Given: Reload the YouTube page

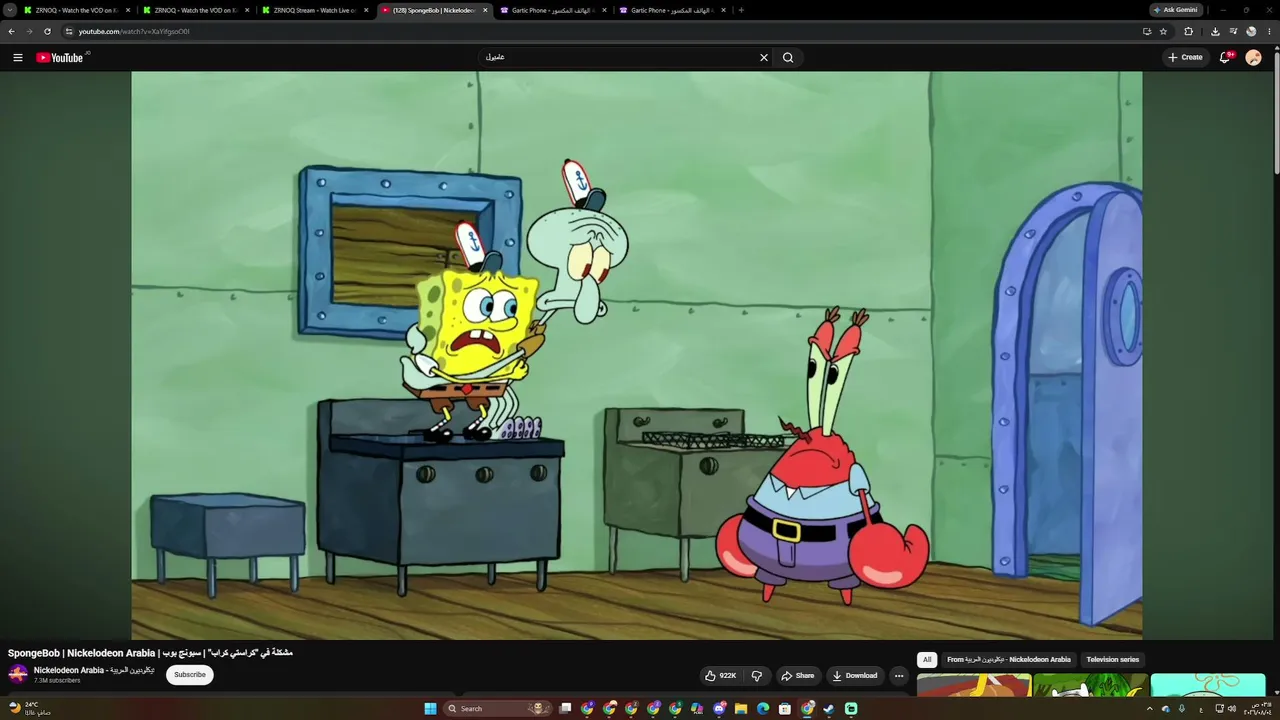Looking at the screenshot, I should click(x=47, y=31).
